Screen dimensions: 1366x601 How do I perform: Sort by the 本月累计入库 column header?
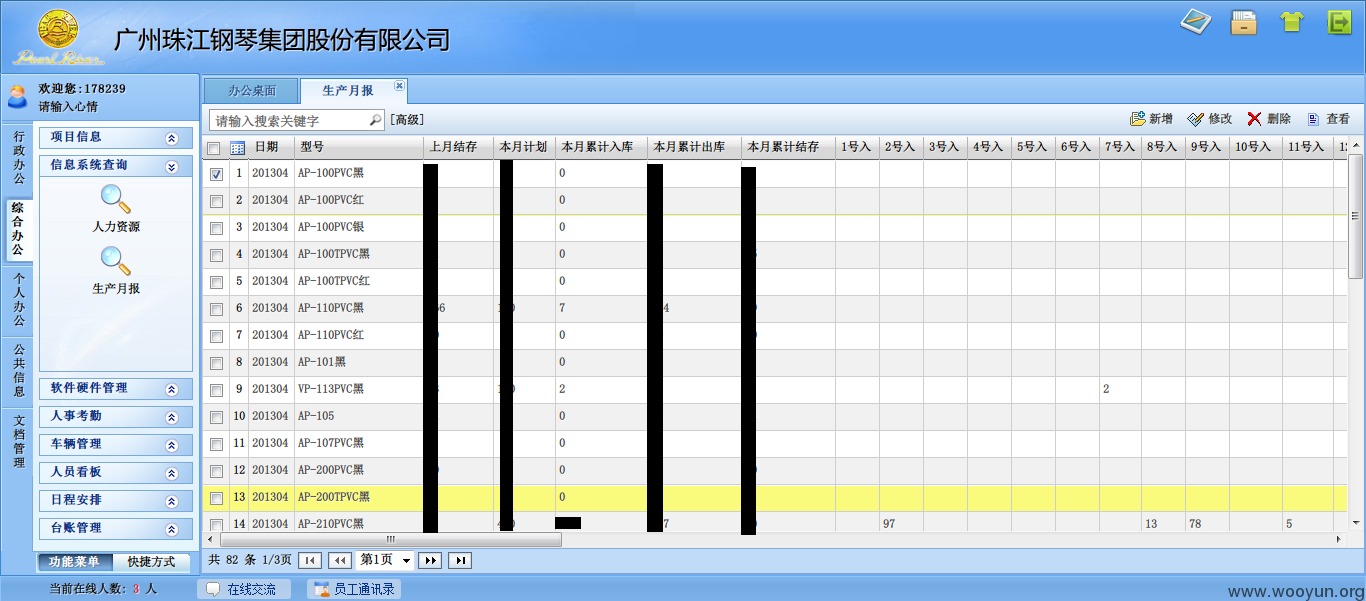601,147
